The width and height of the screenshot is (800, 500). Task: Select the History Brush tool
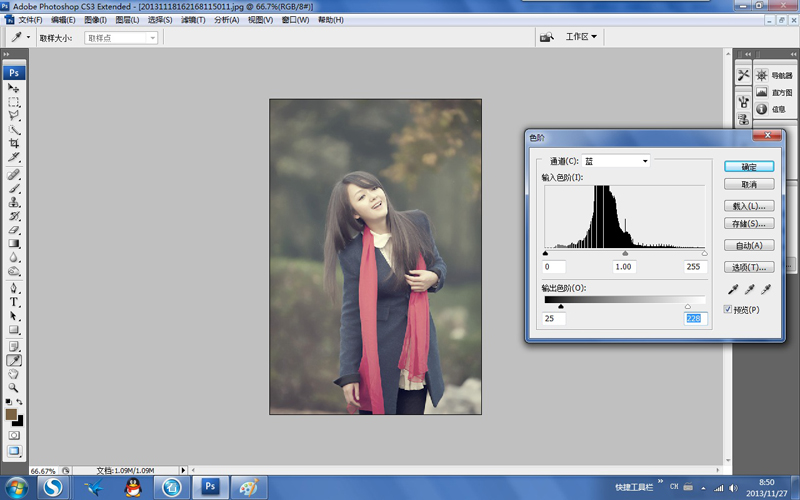[x=13, y=216]
